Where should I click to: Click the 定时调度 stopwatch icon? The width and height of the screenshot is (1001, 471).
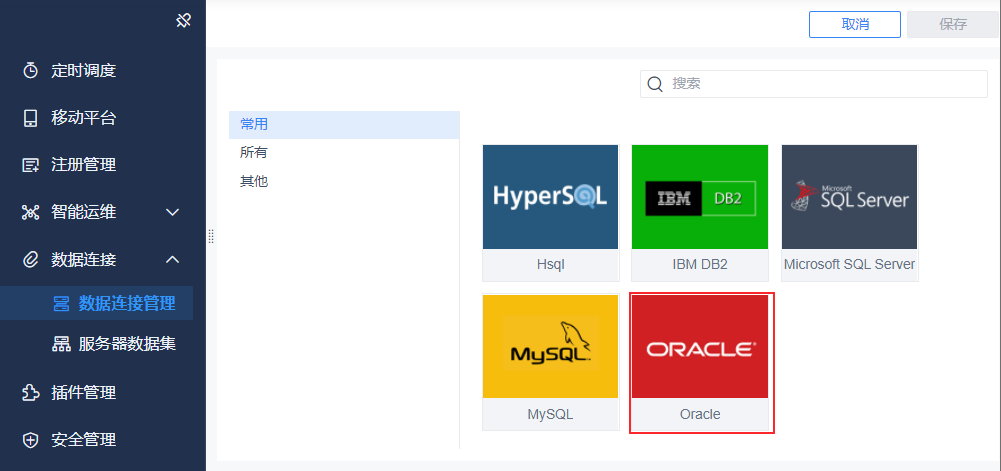click(x=31, y=71)
